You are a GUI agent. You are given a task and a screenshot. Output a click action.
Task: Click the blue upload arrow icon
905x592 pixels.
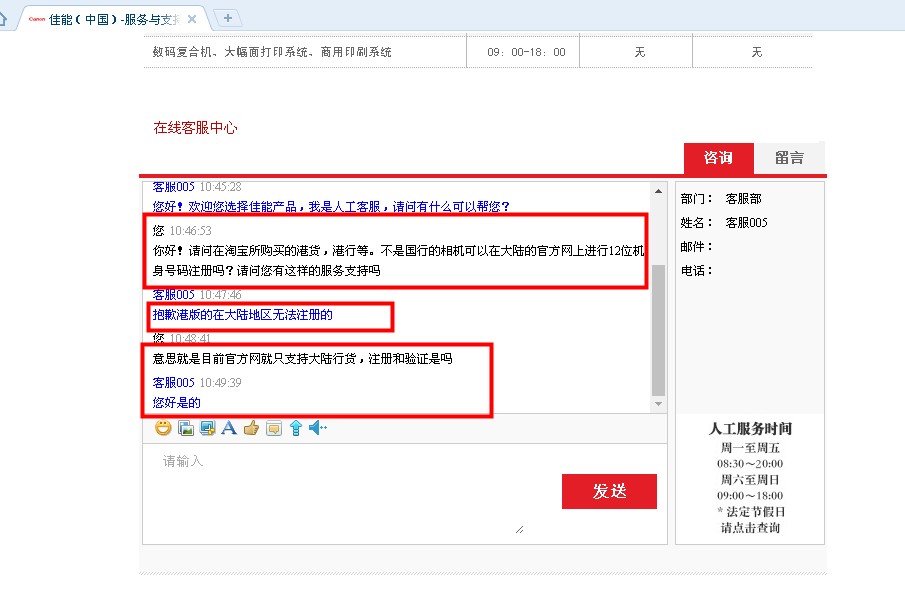pyautogui.click(x=296, y=428)
